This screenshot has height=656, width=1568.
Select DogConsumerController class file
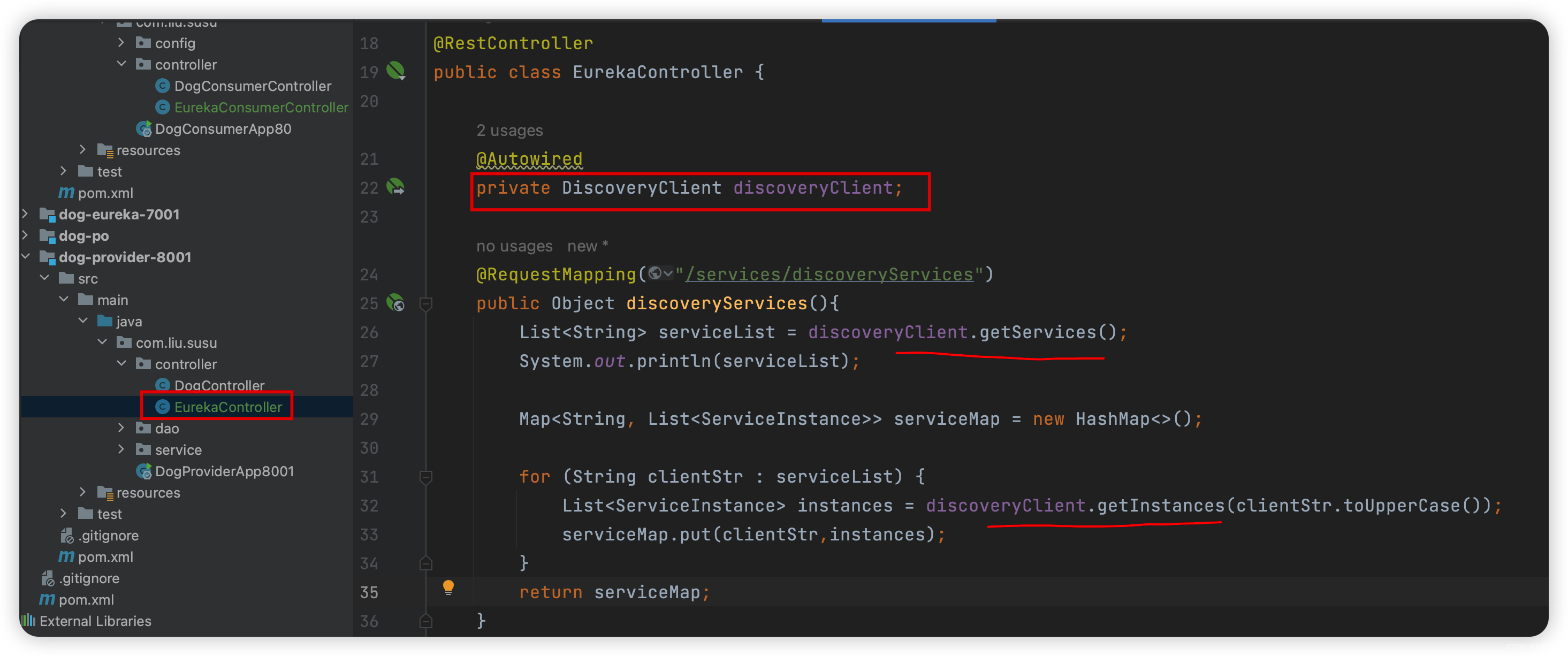(252, 86)
